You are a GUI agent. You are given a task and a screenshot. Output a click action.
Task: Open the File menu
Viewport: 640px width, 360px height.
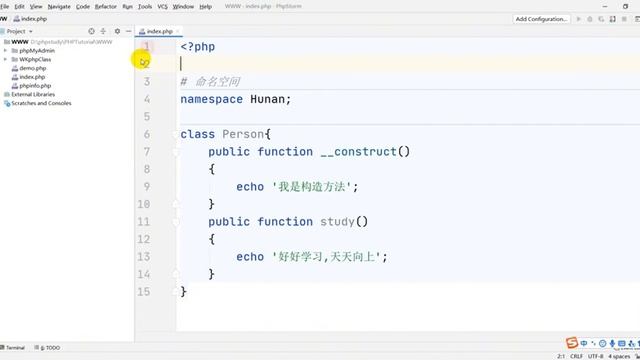5,7
